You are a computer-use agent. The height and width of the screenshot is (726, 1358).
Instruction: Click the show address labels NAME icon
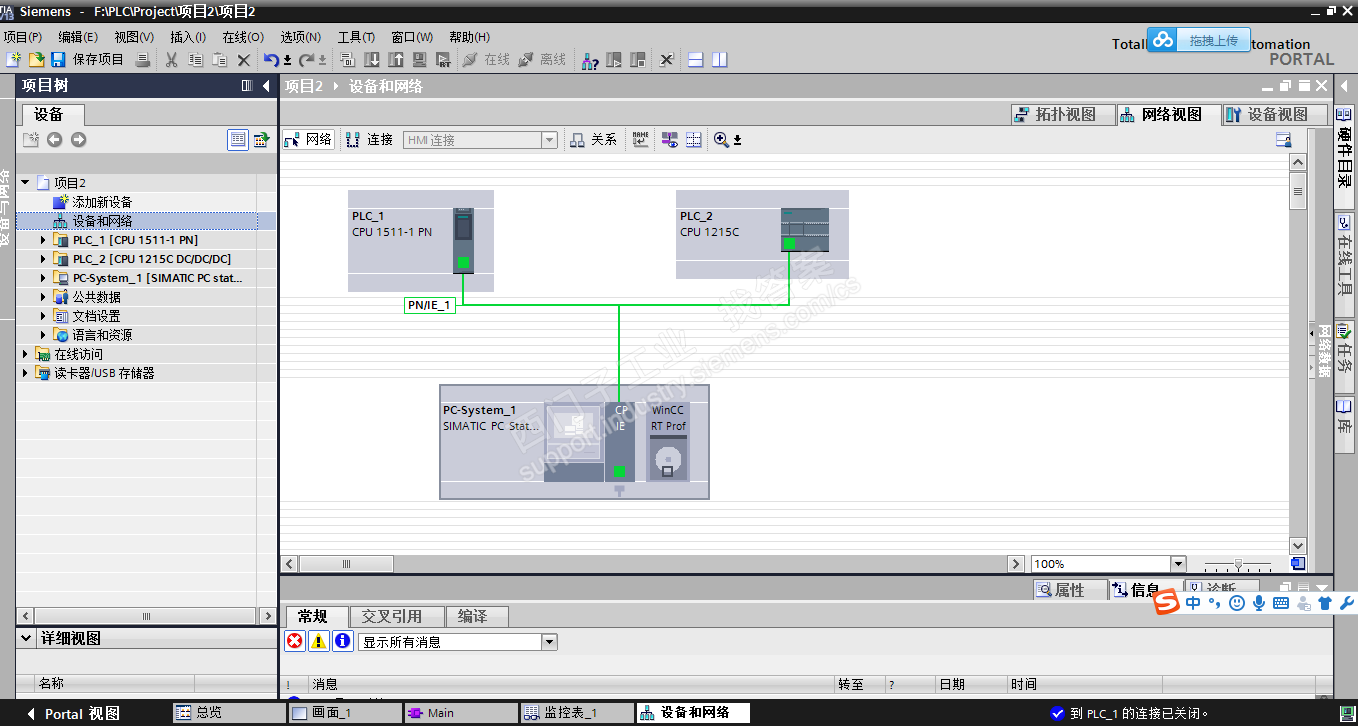pyautogui.click(x=640, y=140)
